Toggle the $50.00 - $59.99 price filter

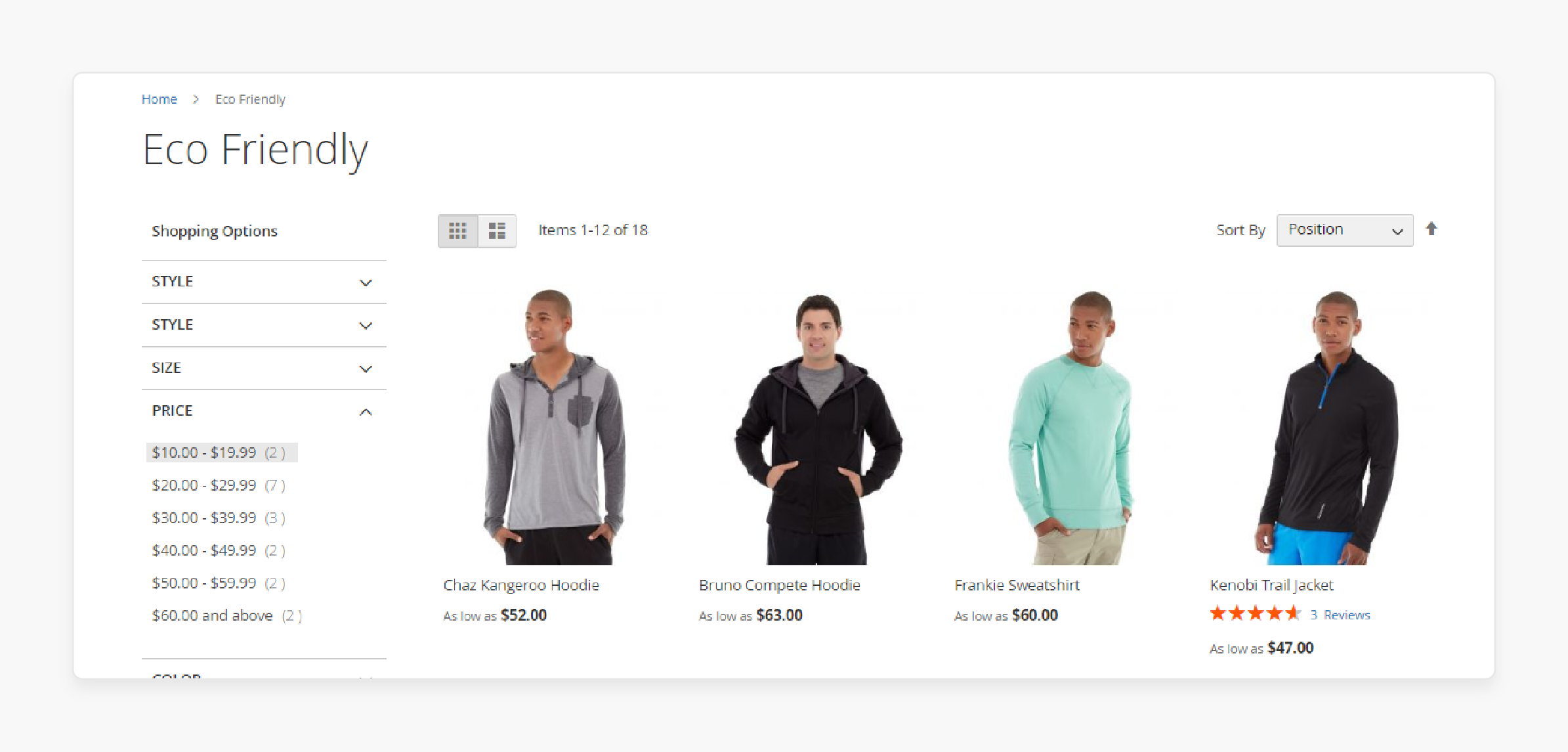203,581
